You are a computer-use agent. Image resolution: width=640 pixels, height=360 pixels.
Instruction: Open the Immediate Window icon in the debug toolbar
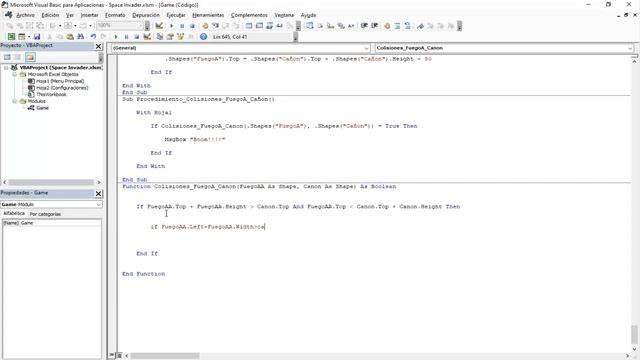tap(259, 26)
